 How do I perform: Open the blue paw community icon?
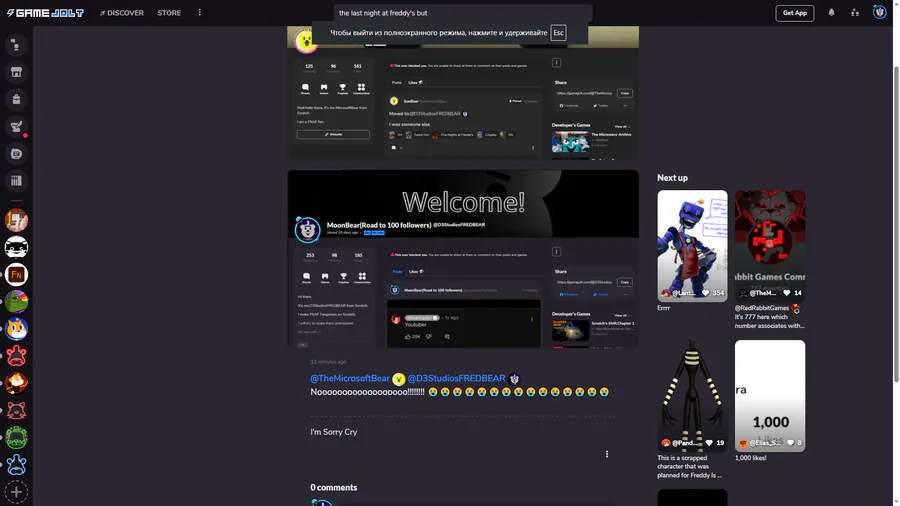(x=16, y=465)
